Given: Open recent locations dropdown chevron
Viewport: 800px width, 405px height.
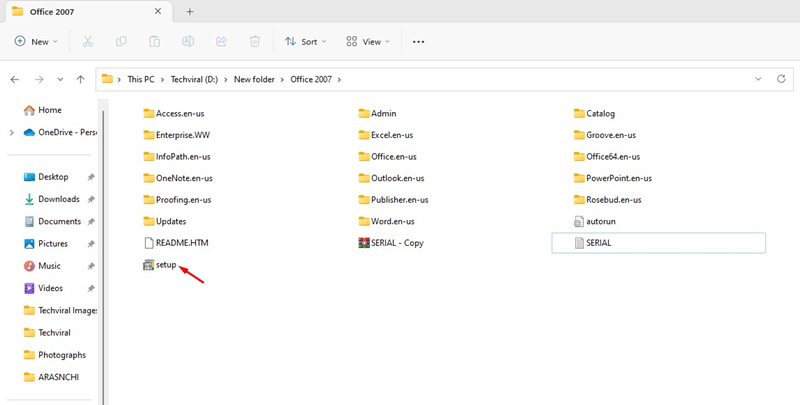Looking at the screenshot, I should pos(60,80).
